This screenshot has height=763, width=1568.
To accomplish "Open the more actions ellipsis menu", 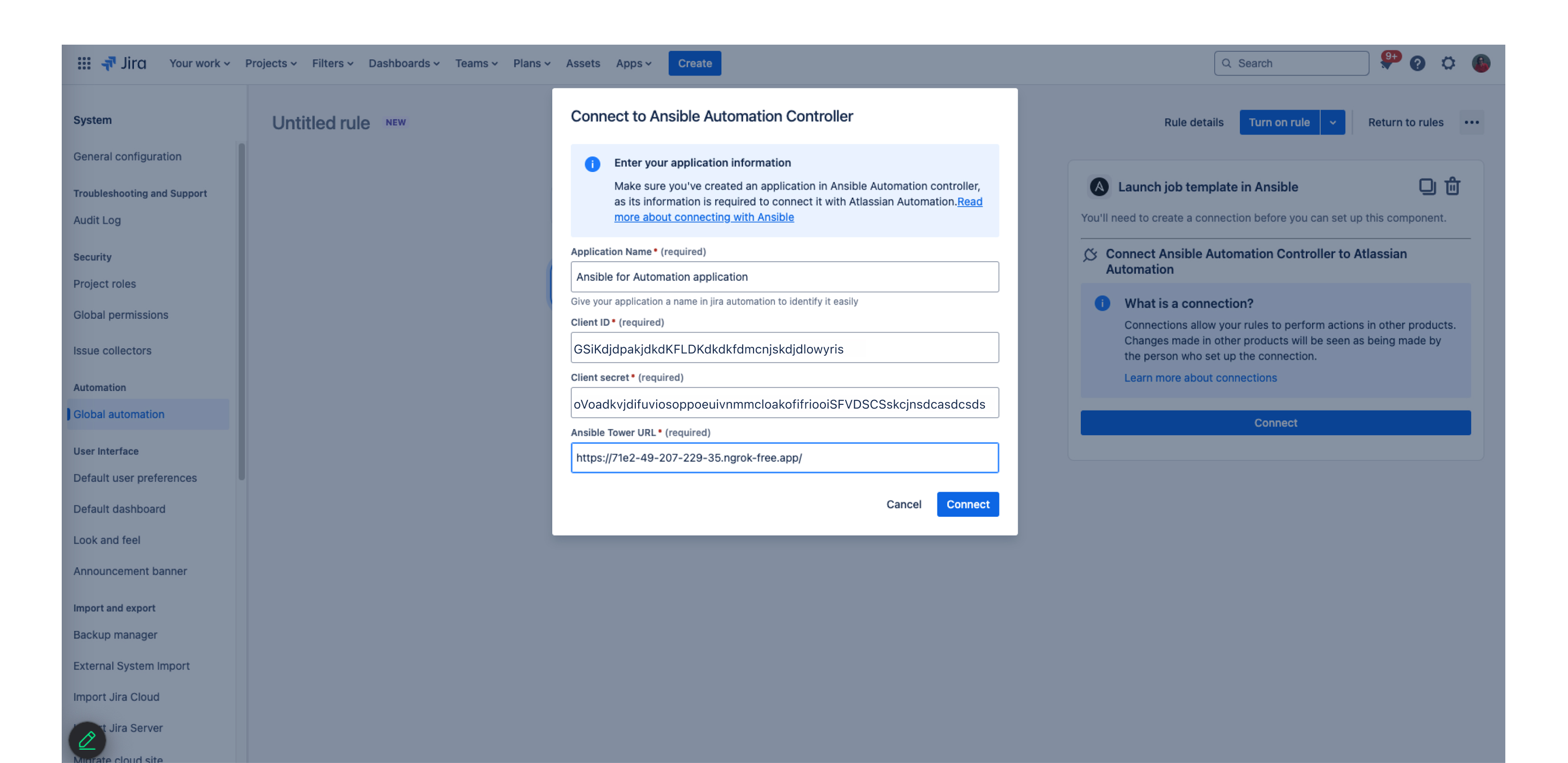I will (1471, 122).
